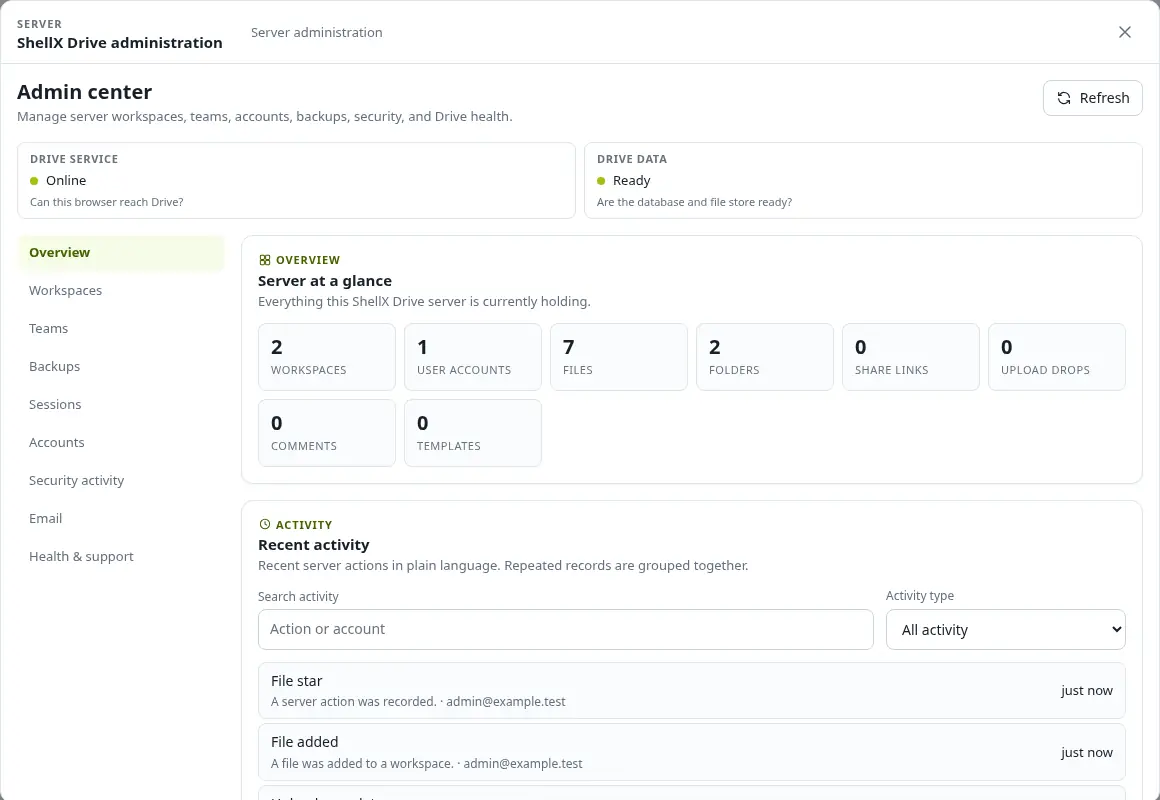Screen dimensions: 1160x800
Task: Click 'Are the database and file store ready?'
Action: coord(694,202)
